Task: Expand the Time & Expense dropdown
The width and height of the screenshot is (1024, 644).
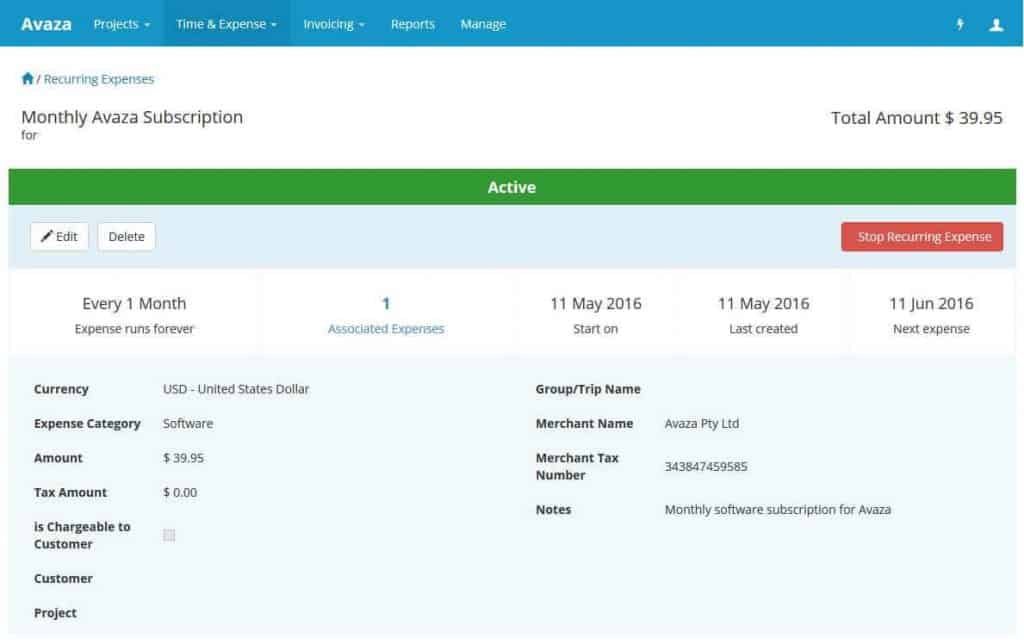Action: pos(226,24)
